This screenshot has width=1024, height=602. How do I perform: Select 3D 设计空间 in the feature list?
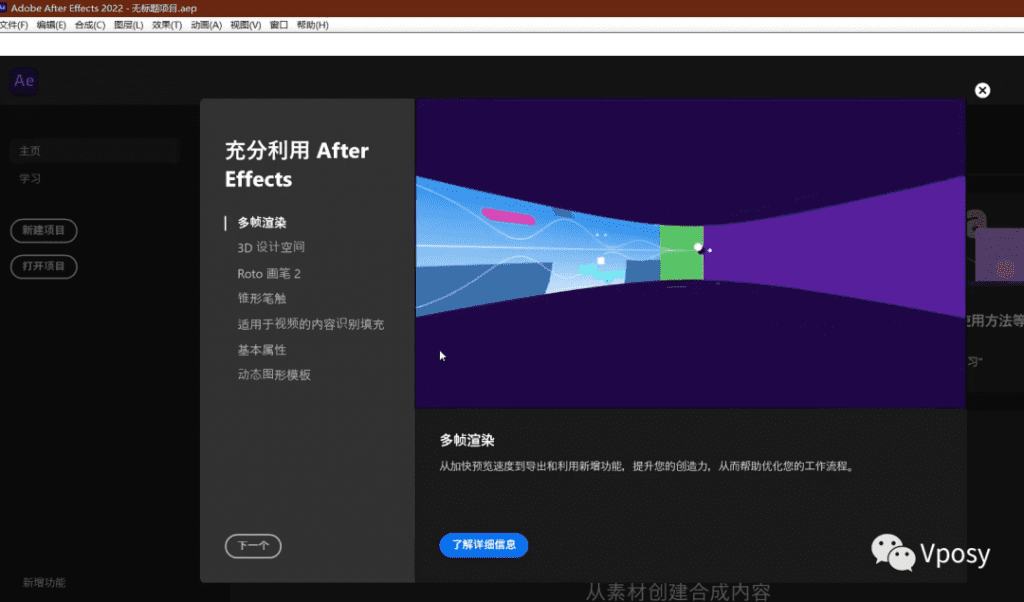click(271, 247)
